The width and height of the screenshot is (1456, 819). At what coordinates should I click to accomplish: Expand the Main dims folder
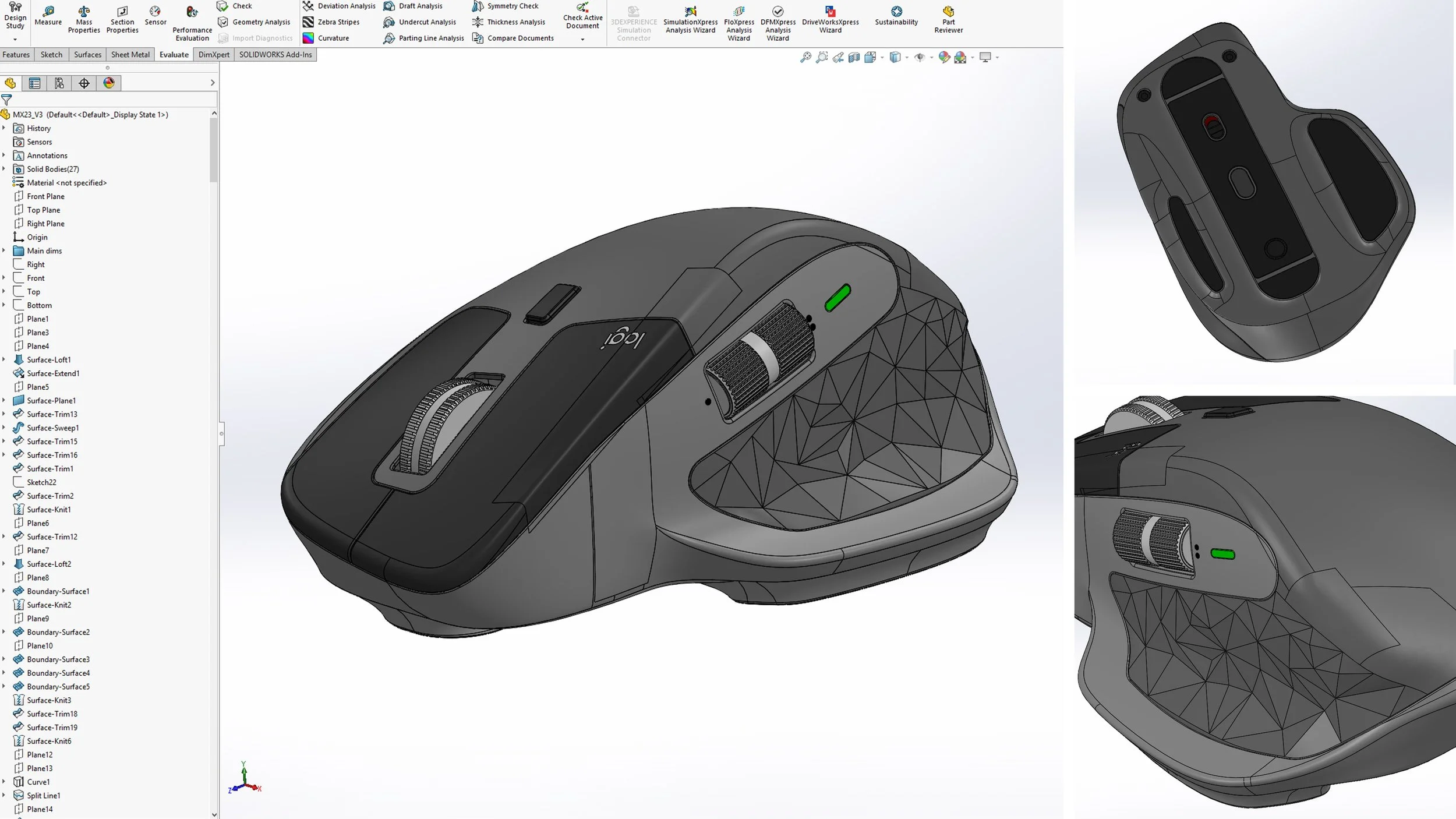pyautogui.click(x=4, y=251)
